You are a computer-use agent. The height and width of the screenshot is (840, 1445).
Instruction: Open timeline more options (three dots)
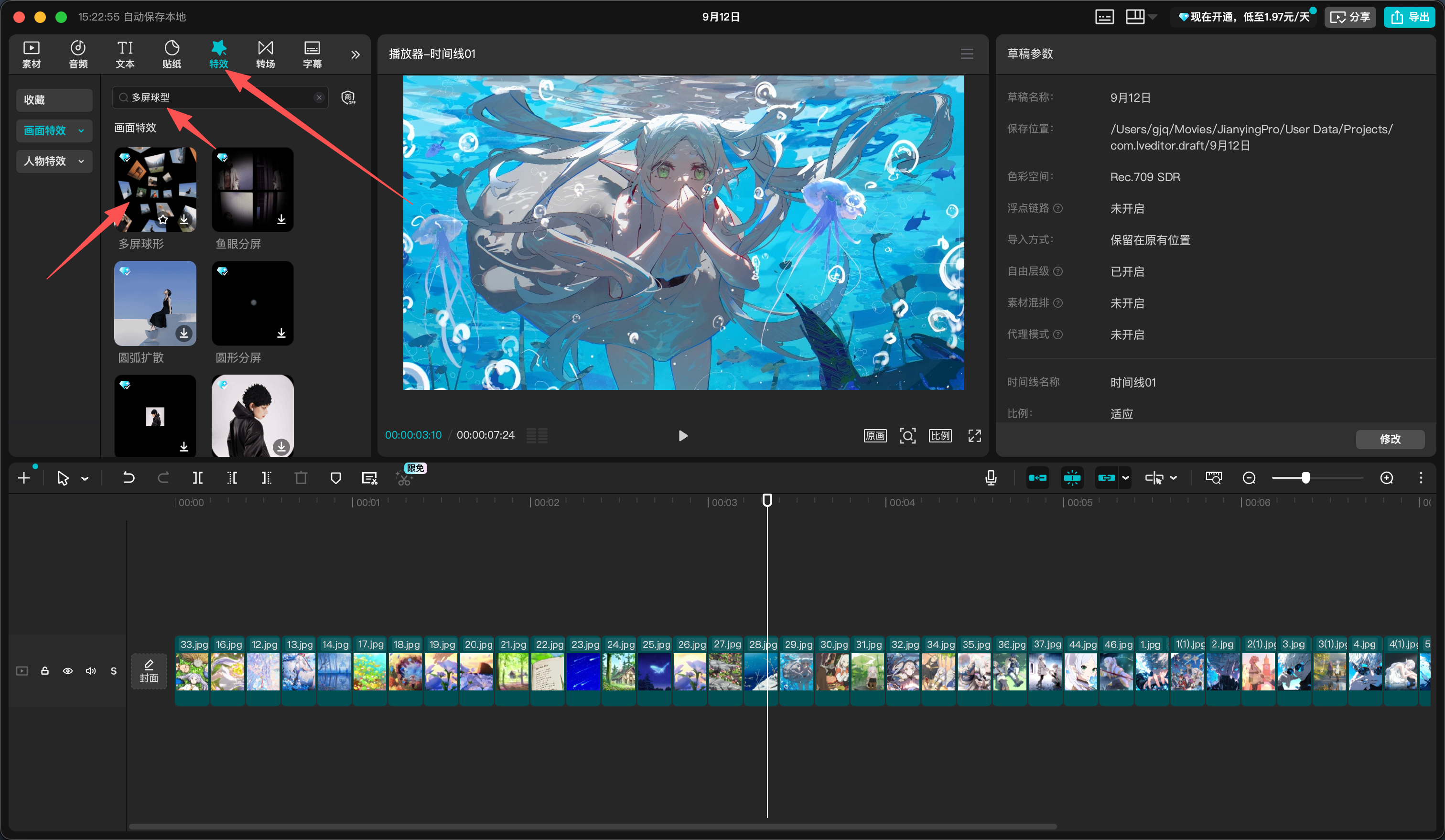(x=1421, y=478)
